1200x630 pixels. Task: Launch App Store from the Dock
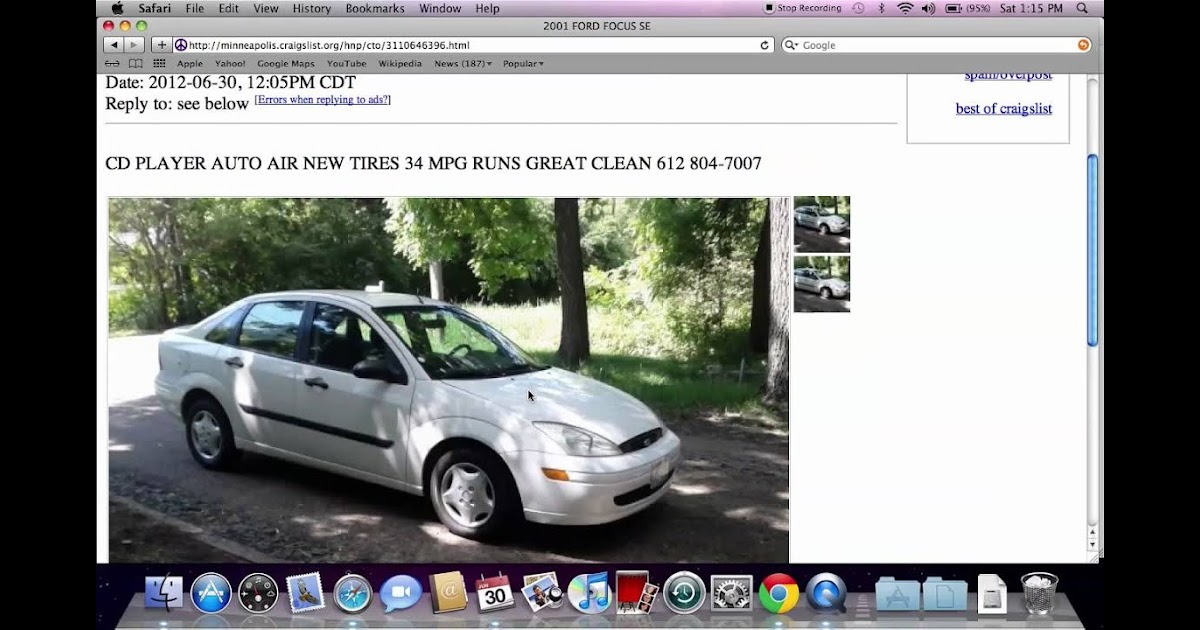pyautogui.click(x=211, y=593)
